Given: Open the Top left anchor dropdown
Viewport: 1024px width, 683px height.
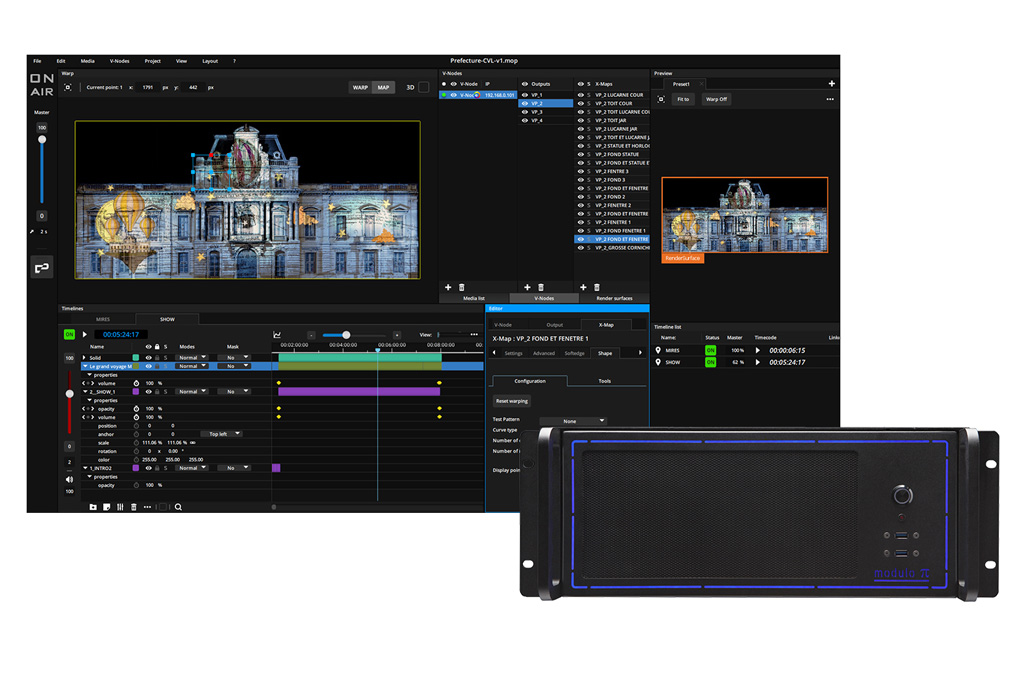Looking at the screenshot, I should tap(220, 434).
